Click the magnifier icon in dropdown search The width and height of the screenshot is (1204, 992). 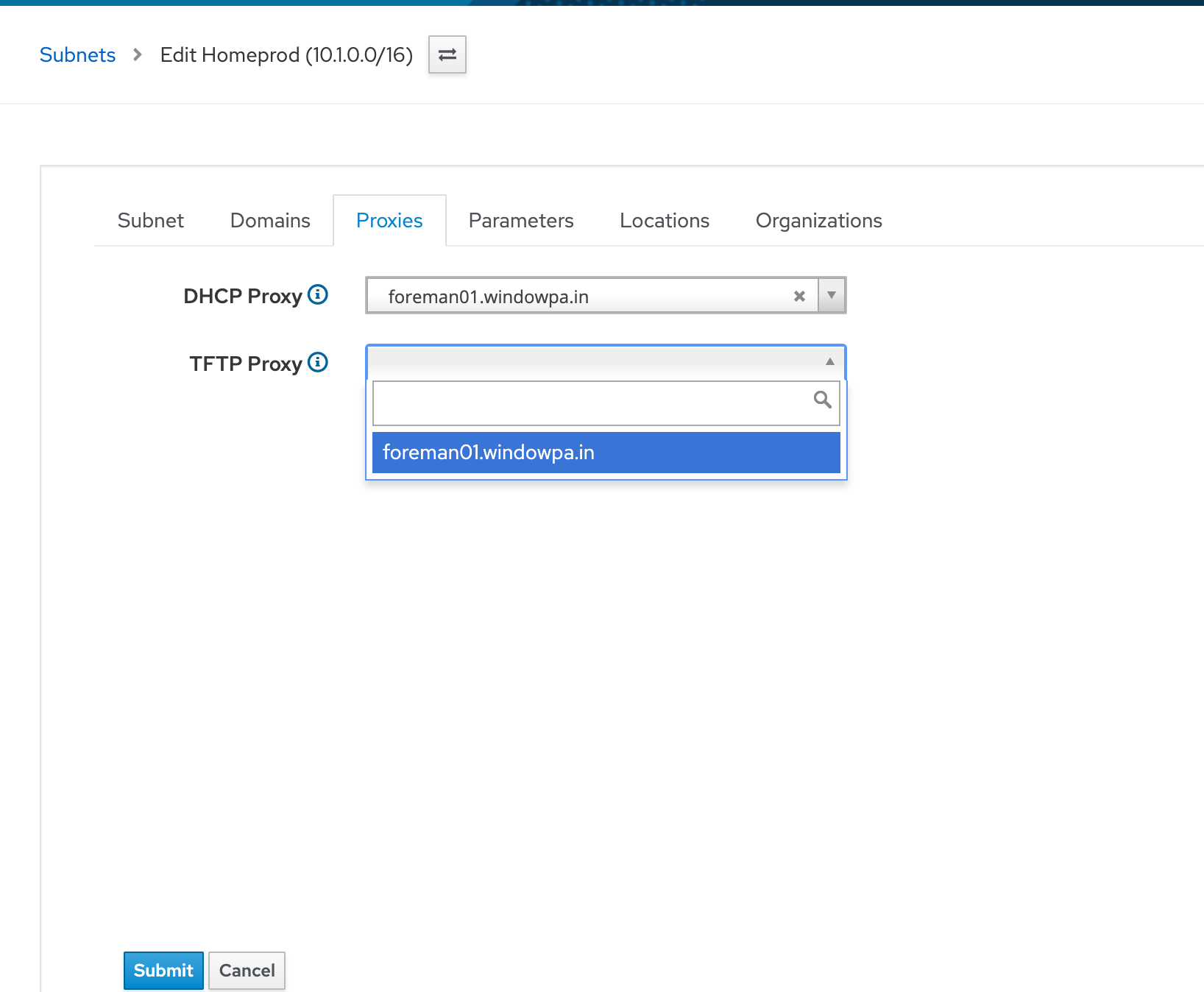point(823,400)
